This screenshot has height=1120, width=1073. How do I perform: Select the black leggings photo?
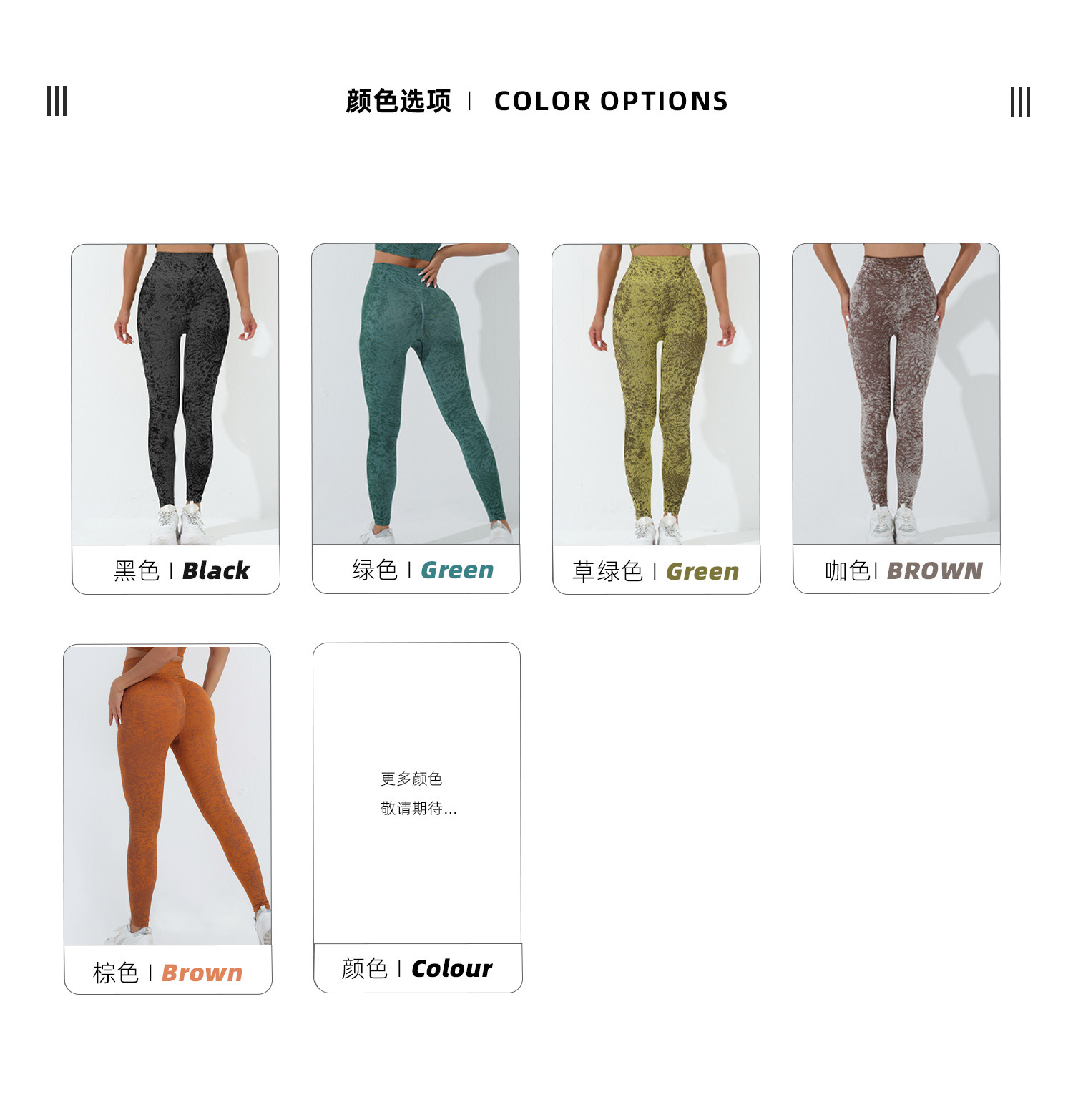point(175,394)
